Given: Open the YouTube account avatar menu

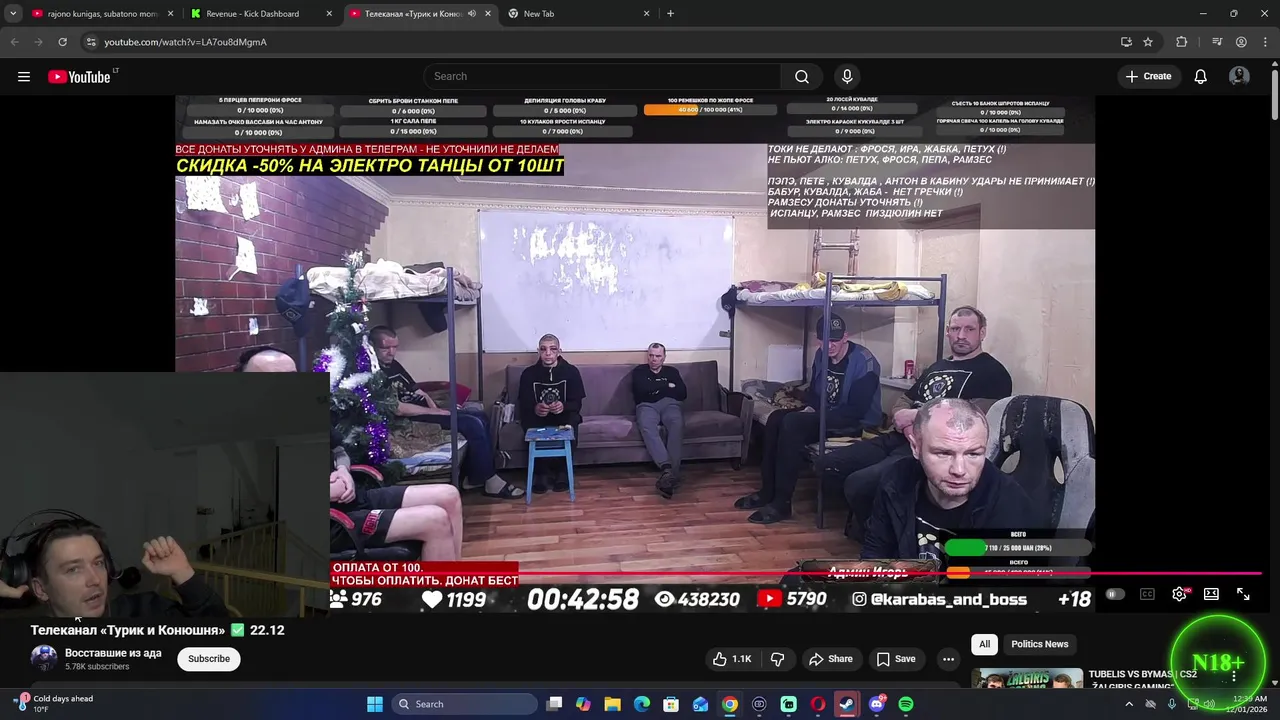Looking at the screenshot, I should point(1239,77).
